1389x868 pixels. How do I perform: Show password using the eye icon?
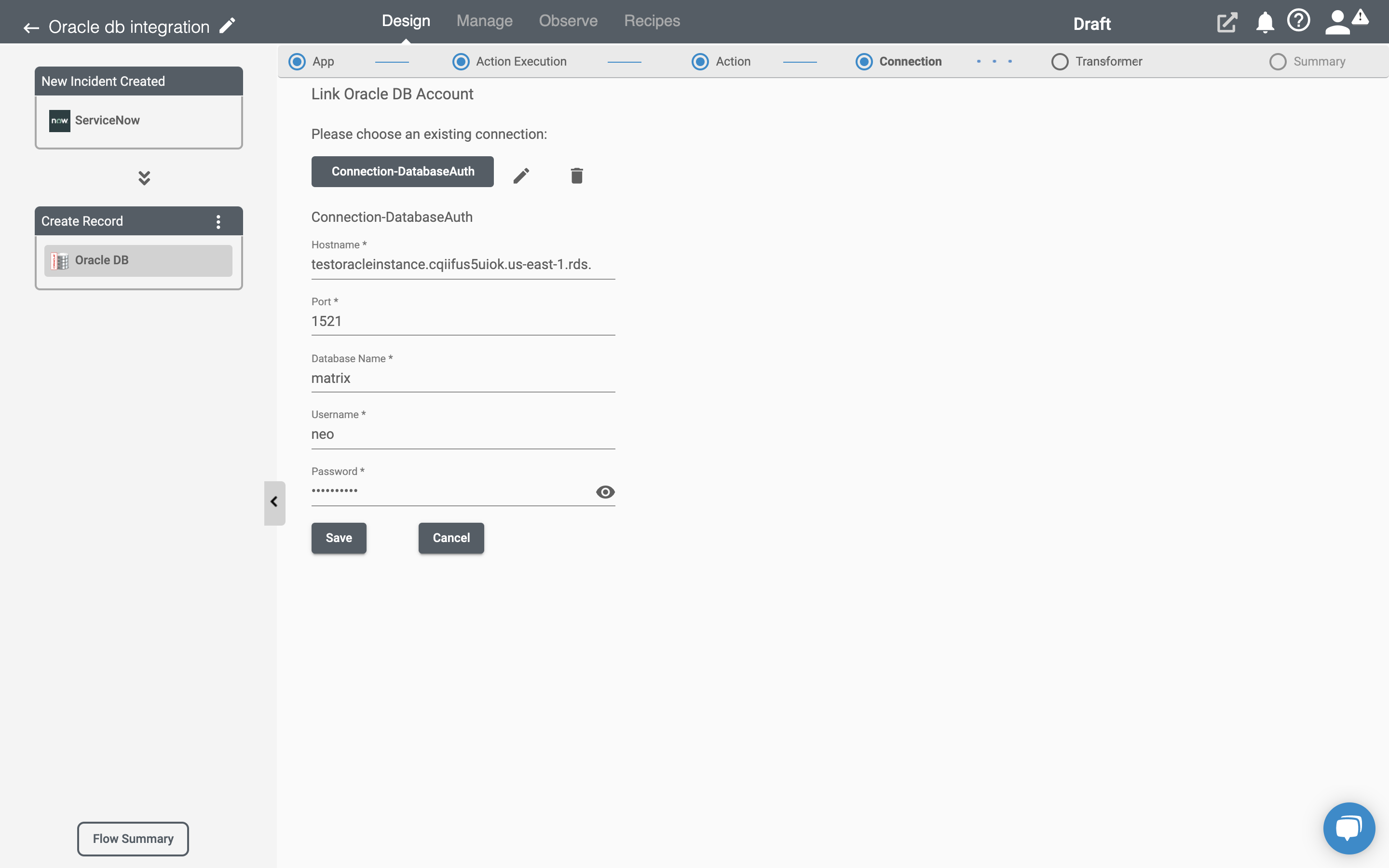click(605, 492)
